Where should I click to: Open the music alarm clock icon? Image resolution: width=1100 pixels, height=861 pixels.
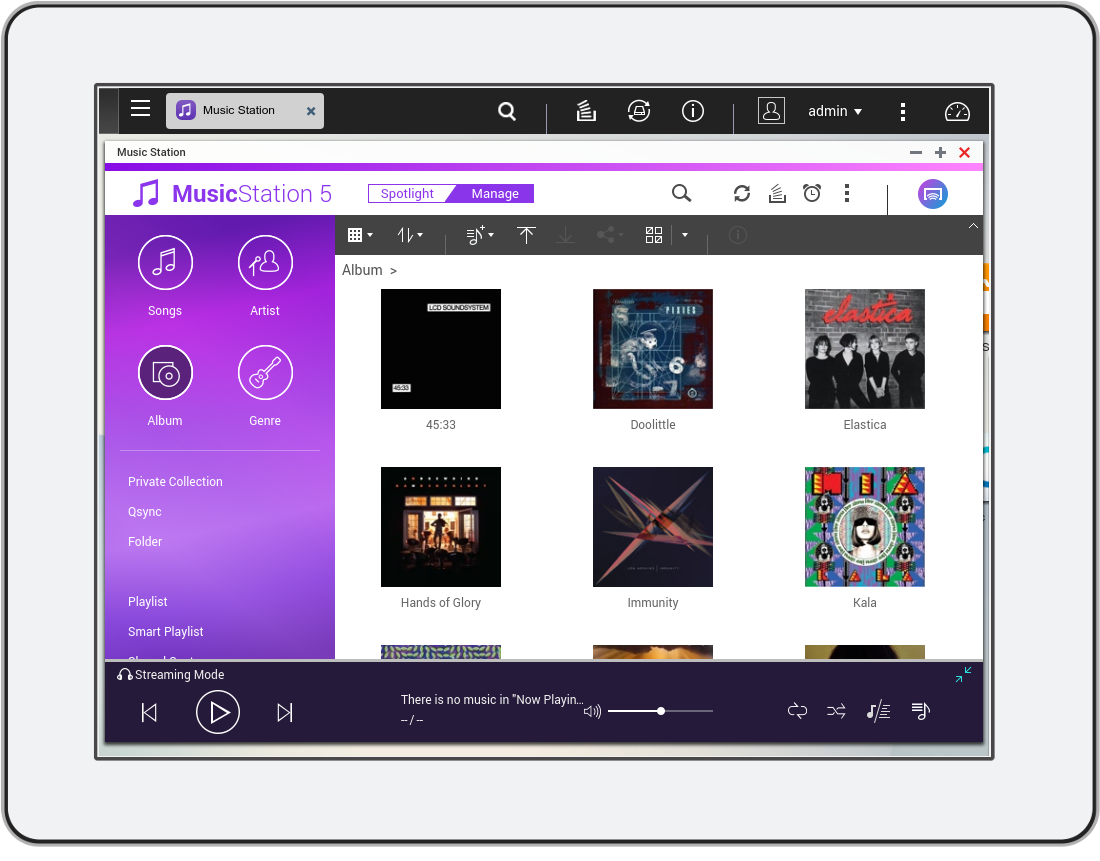coord(812,194)
